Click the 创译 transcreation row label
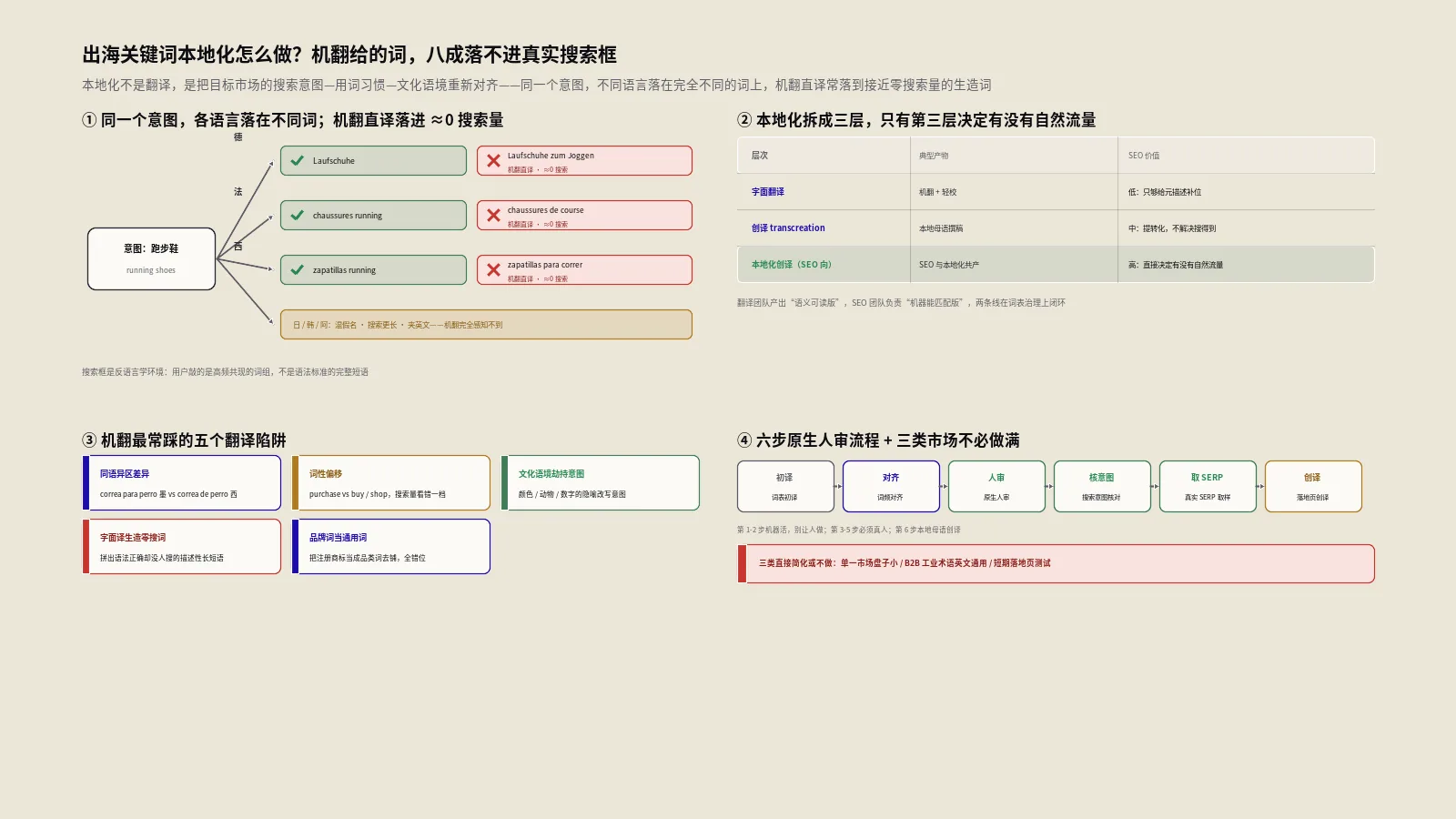1456x819 pixels. point(788,228)
